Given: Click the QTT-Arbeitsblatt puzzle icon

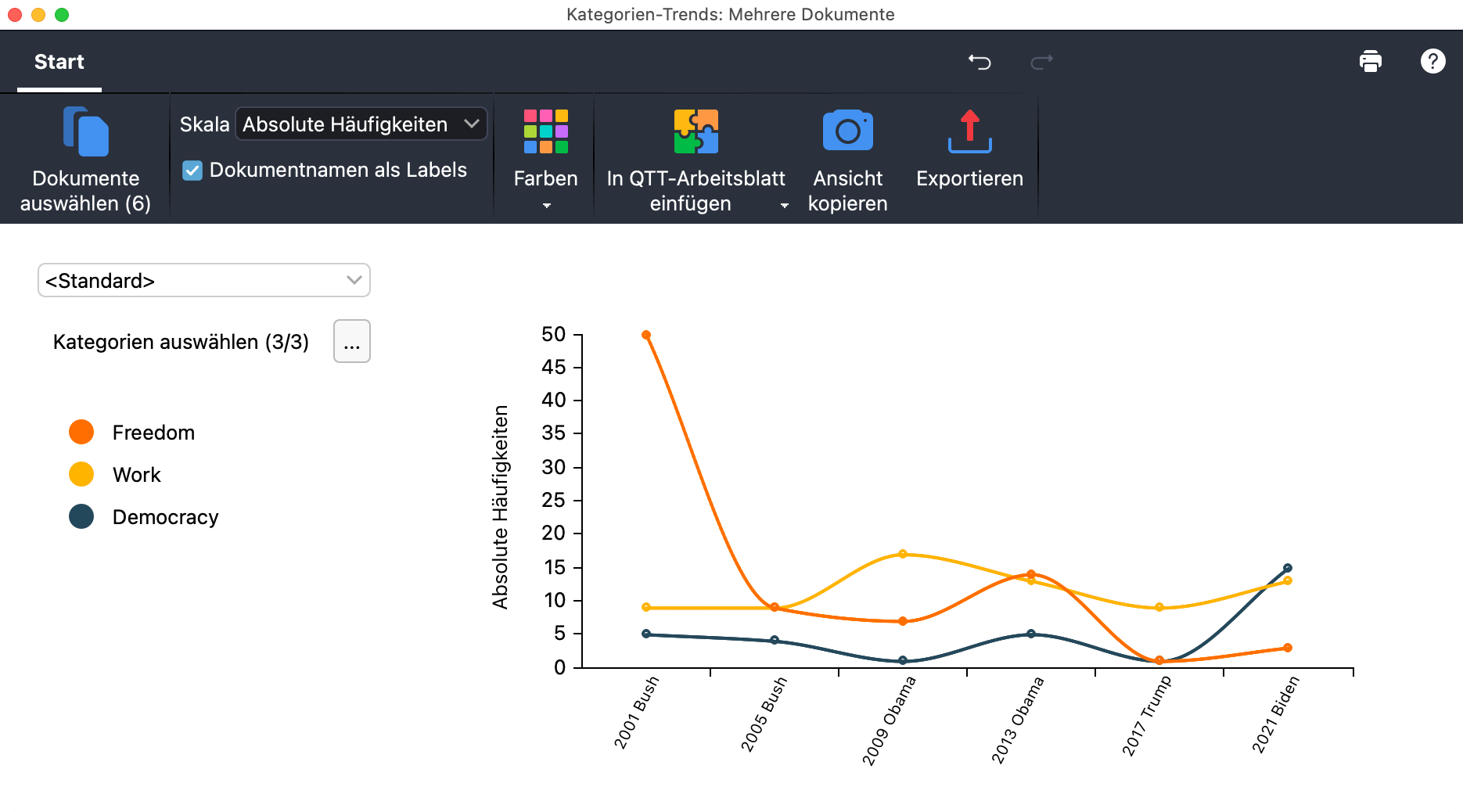Looking at the screenshot, I should click(696, 131).
